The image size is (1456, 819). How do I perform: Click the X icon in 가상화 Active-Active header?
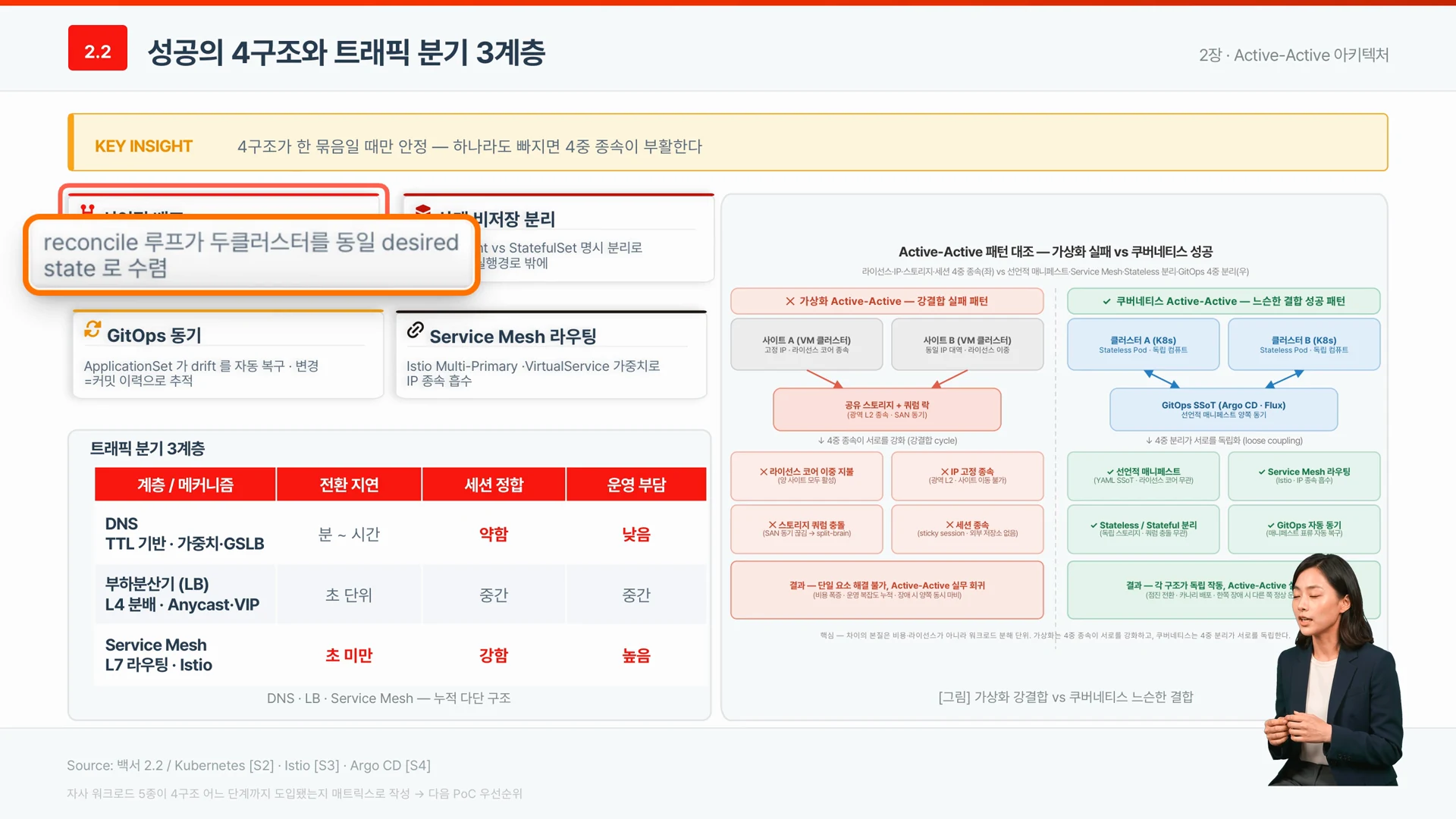[790, 301]
